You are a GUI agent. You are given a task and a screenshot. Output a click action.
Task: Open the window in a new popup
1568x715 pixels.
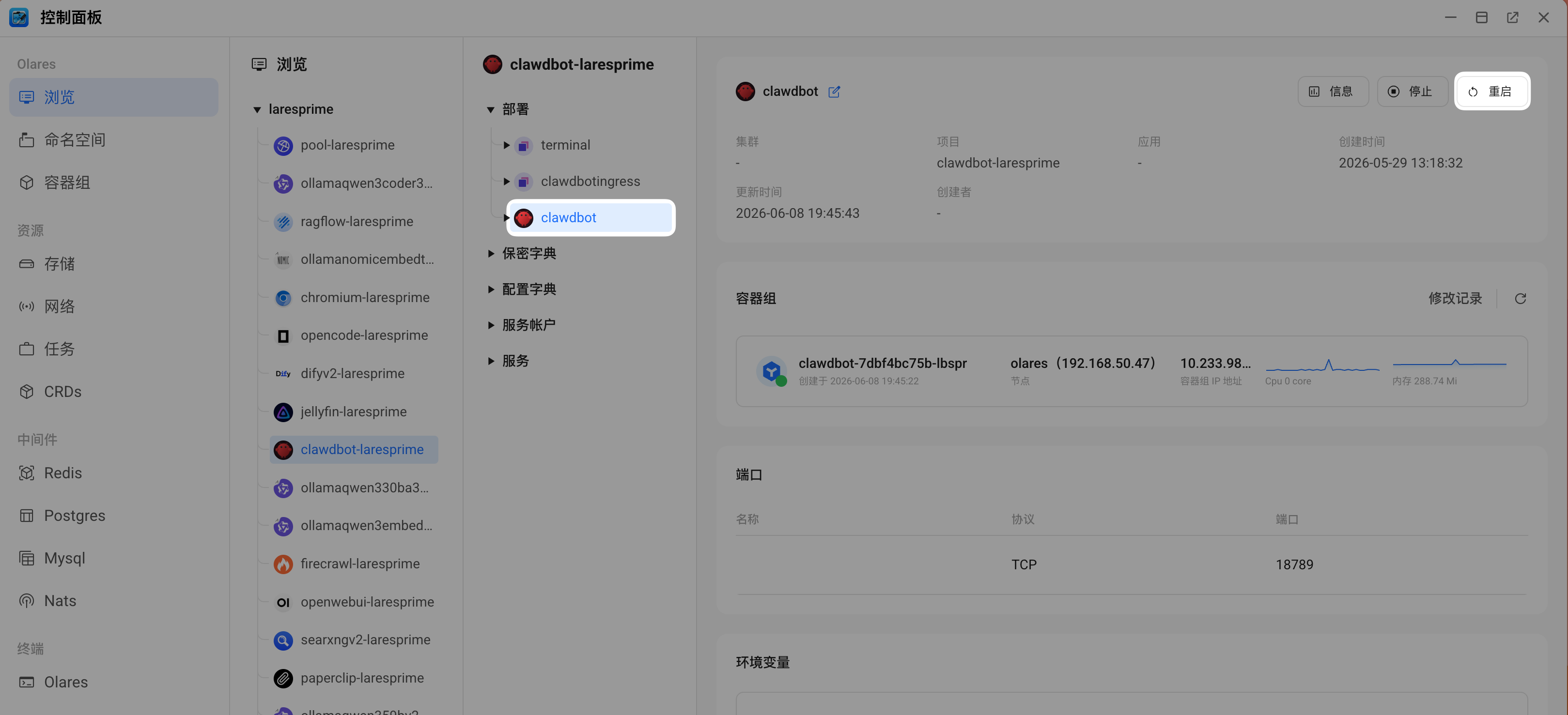pyautogui.click(x=1513, y=17)
